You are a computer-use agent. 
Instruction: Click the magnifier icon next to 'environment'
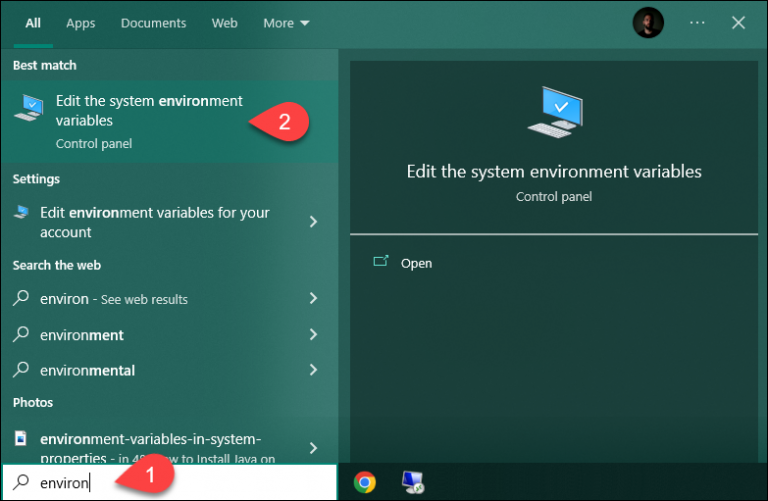pos(21,334)
